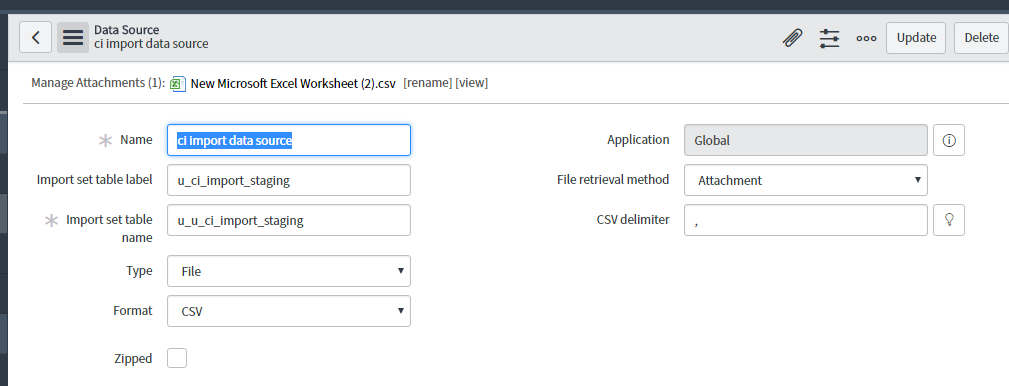The height and width of the screenshot is (386, 1009).
Task: Click into the Name input field
Action: point(289,140)
